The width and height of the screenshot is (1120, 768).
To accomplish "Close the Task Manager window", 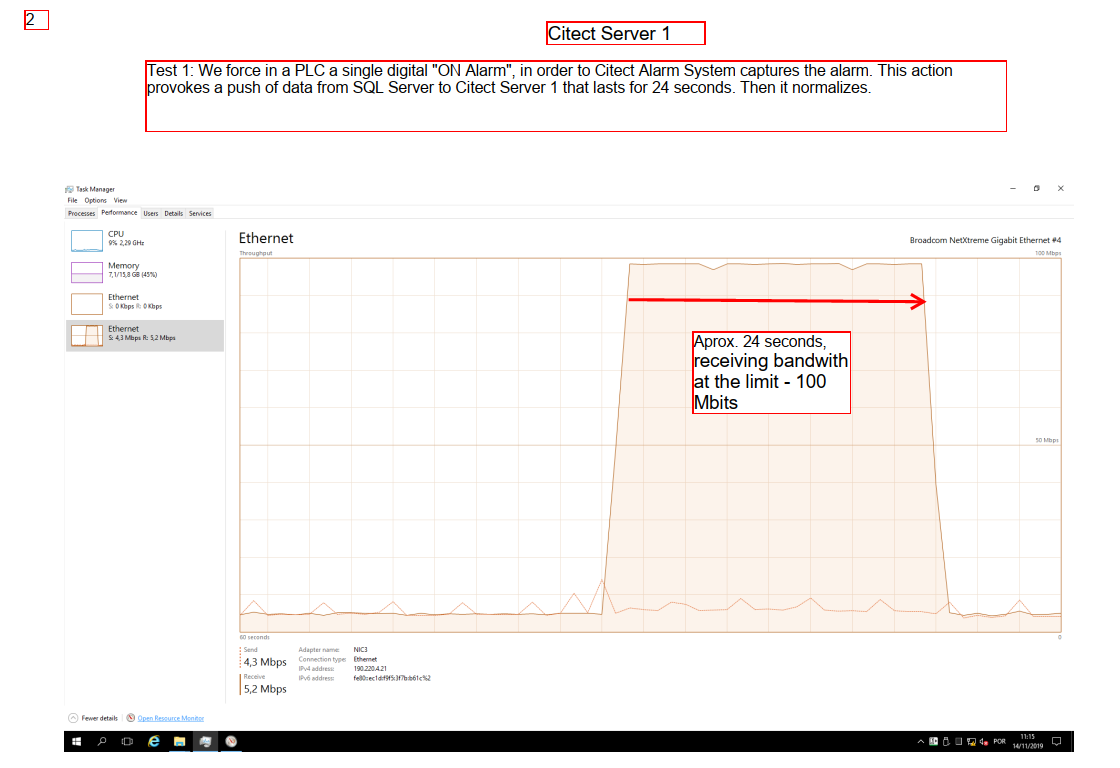I will pyautogui.click(x=1061, y=189).
